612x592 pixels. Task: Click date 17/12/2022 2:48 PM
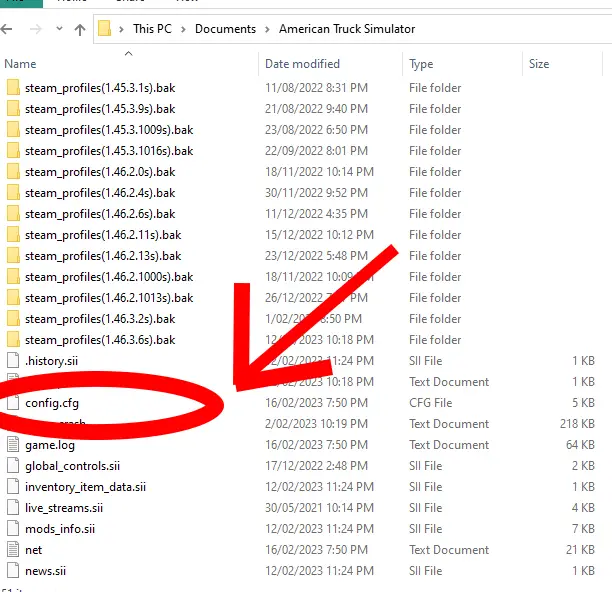[x=316, y=466]
